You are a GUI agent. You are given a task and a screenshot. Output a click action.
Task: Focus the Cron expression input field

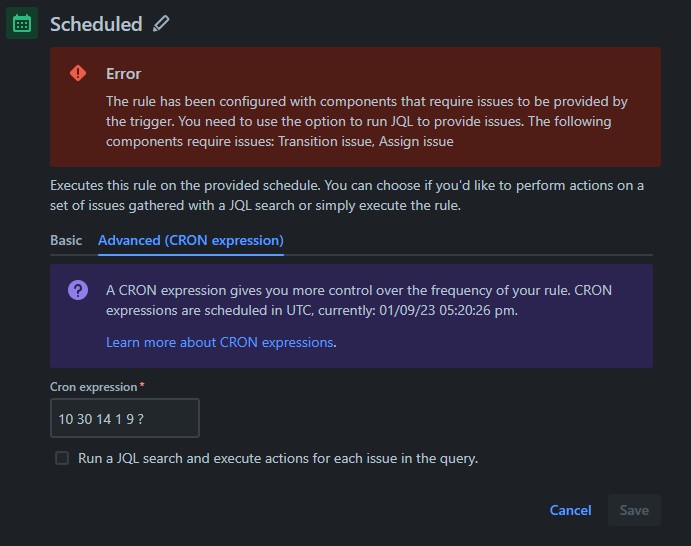tap(125, 418)
